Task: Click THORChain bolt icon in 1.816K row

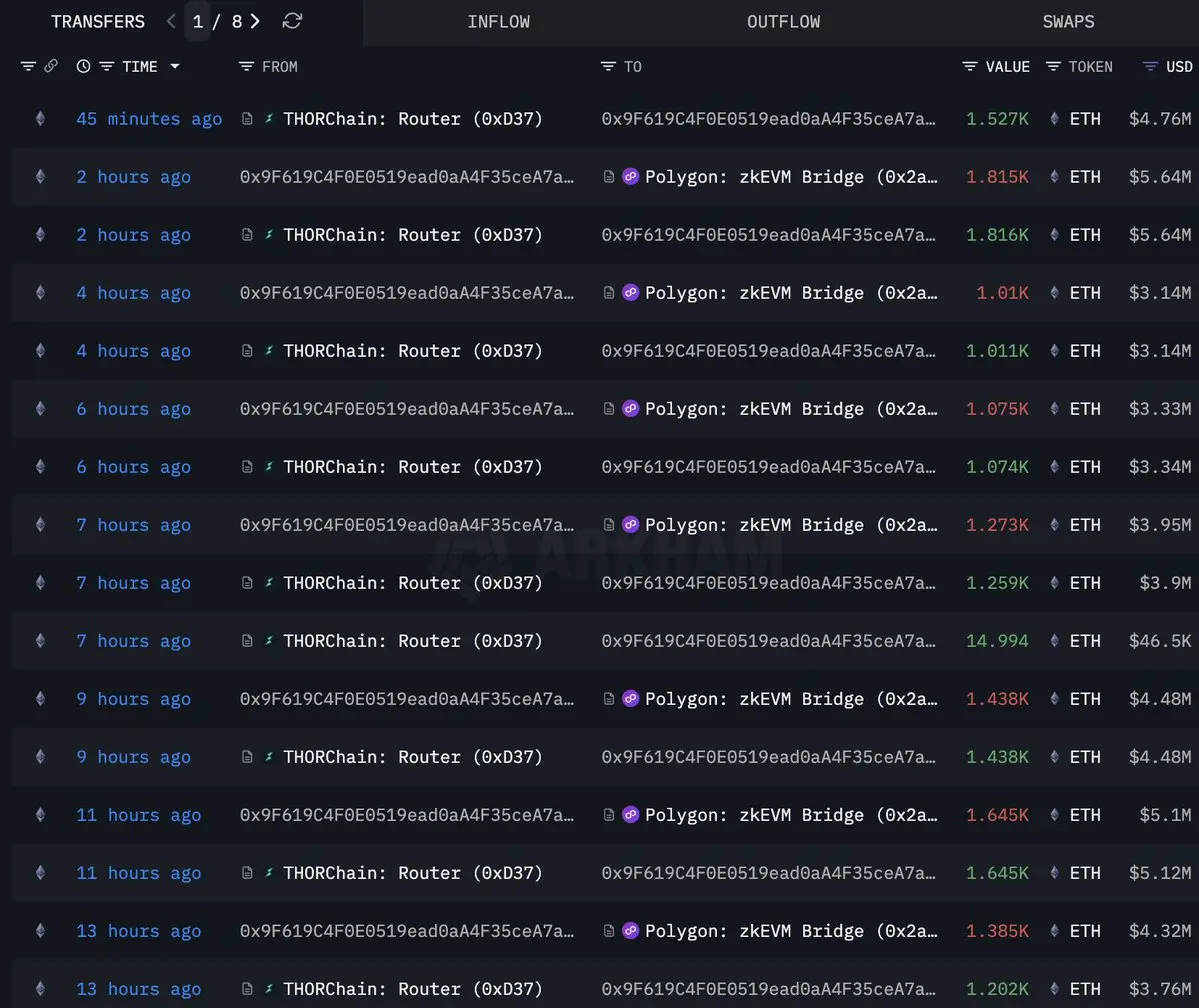Action: click(x=268, y=235)
